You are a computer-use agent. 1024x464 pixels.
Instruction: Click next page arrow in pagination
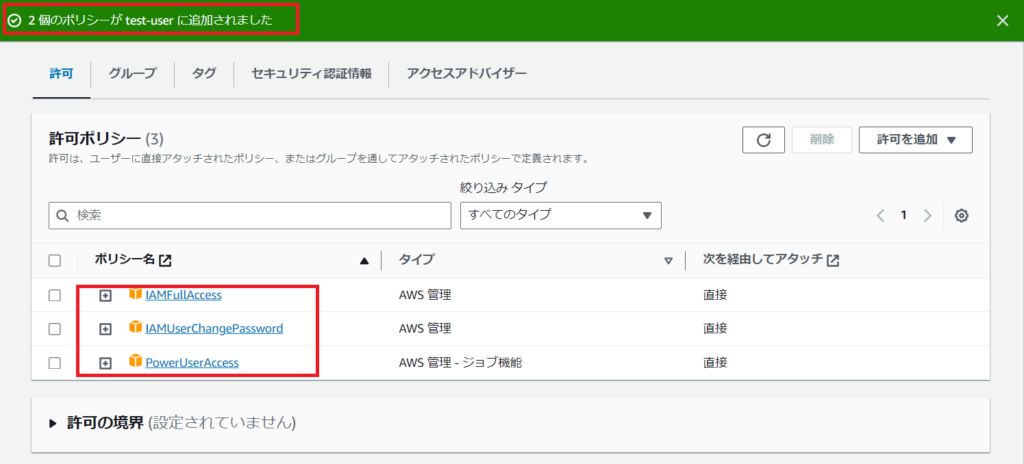pyautogui.click(x=928, y=215)
